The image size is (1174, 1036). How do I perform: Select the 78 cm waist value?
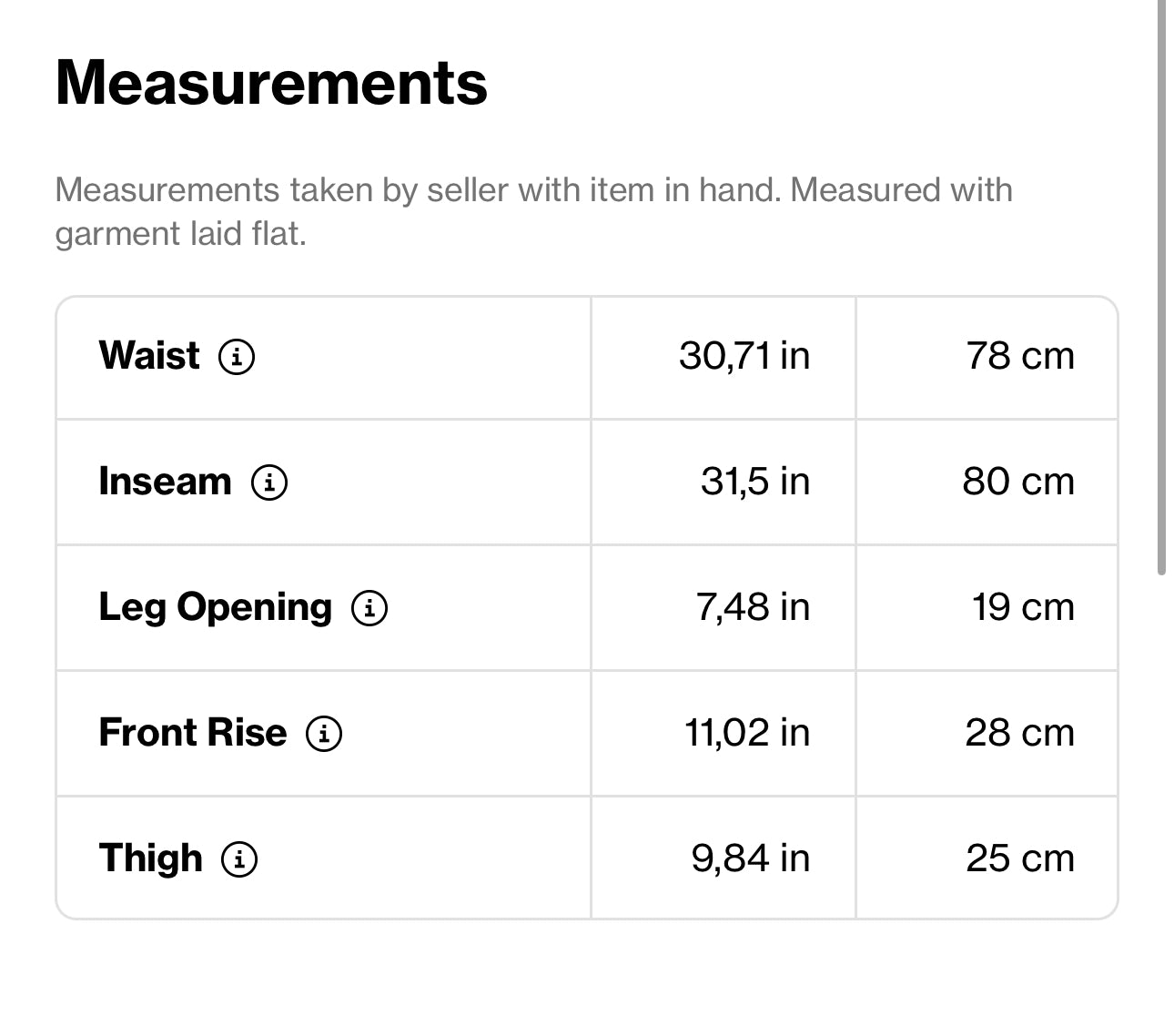[1020, 355]
